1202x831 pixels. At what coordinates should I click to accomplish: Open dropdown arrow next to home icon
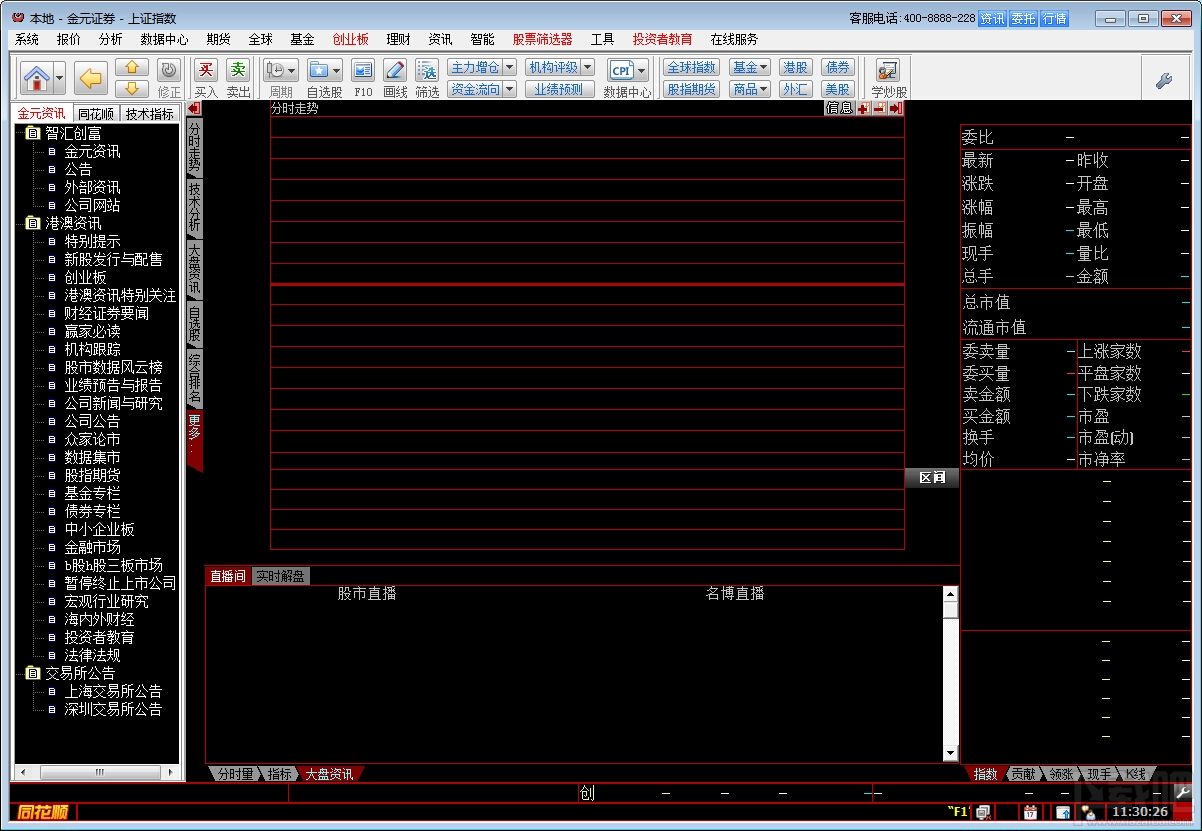point(60,77)
